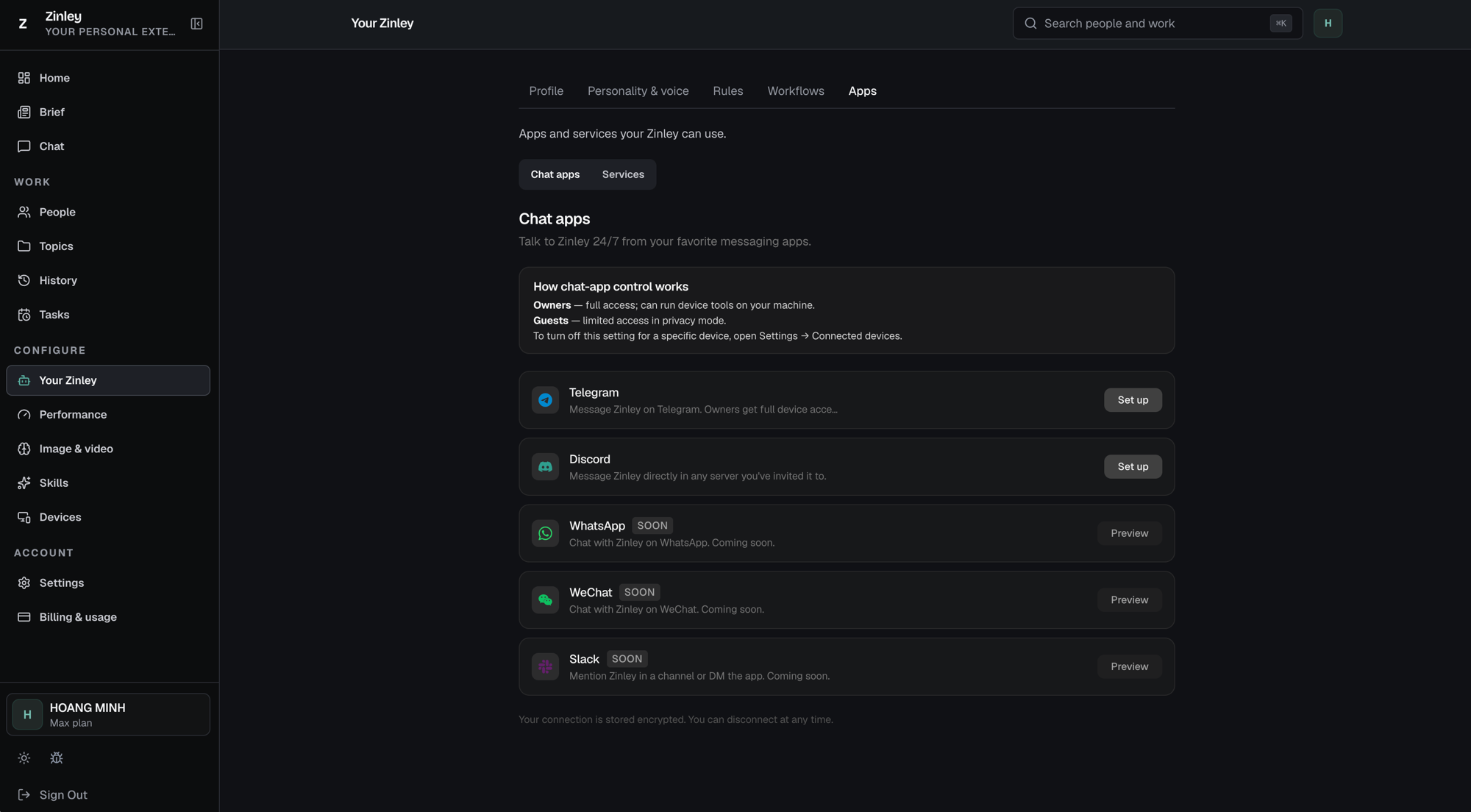Open the Personality & voice tab

pos(638,91)
